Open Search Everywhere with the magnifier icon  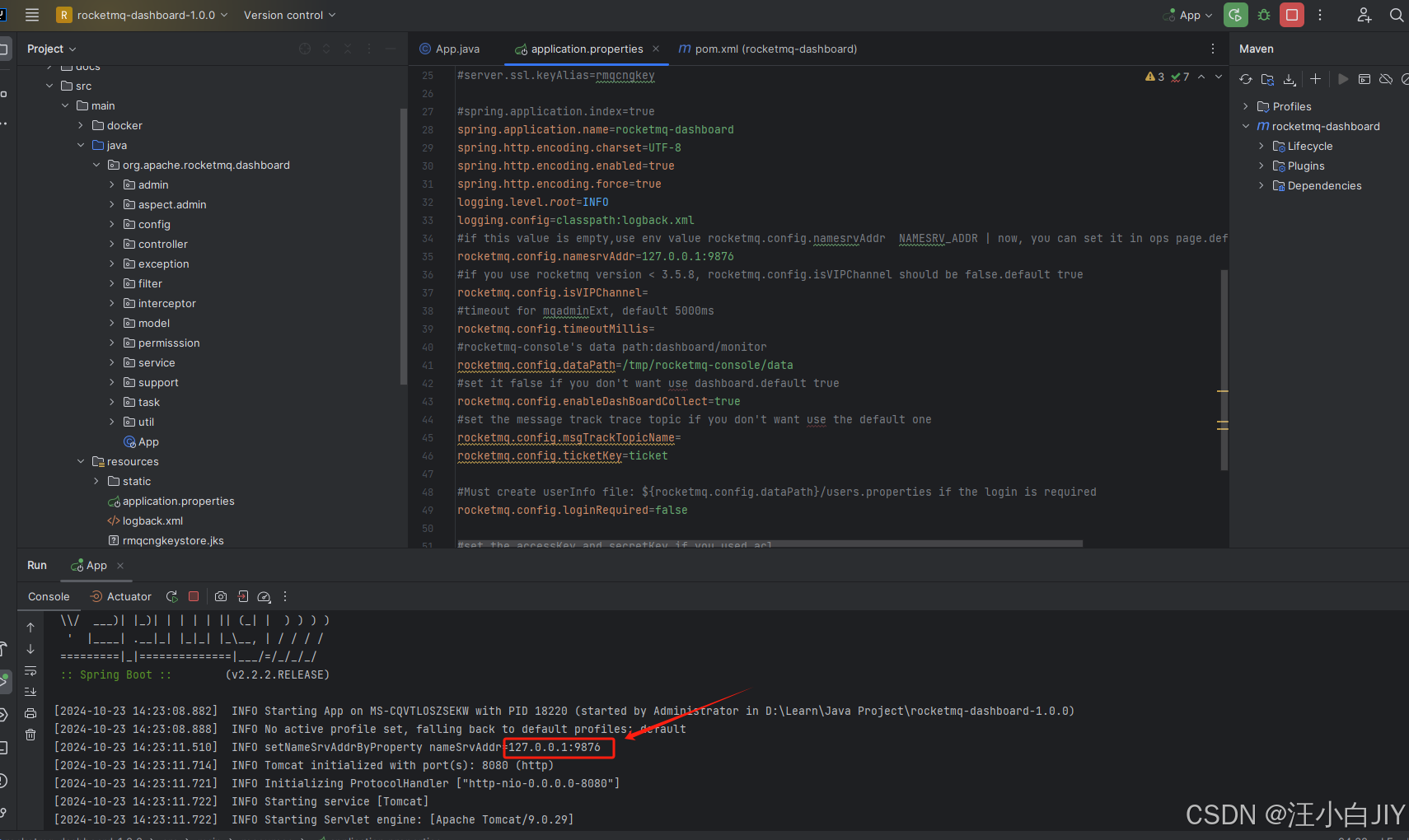point(1397,15)
